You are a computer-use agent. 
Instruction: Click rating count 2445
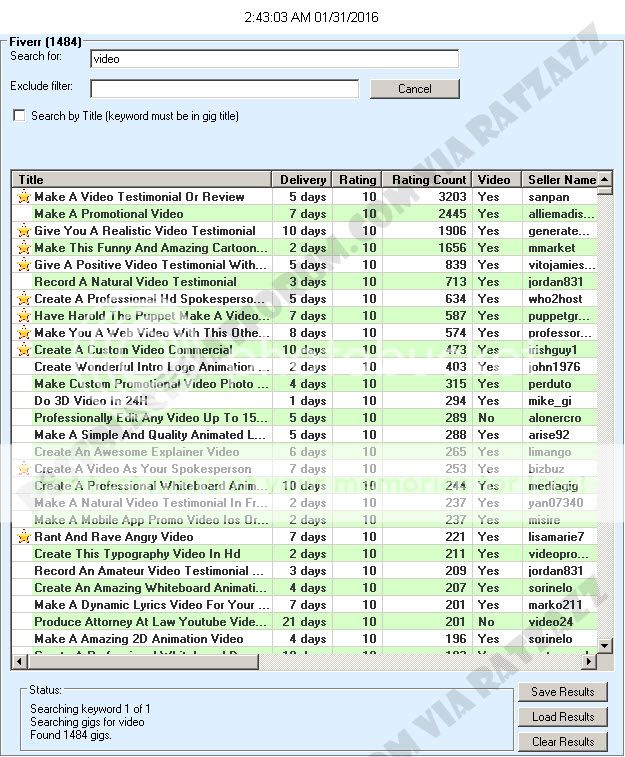pyautogui.click(x=452, y=214)
